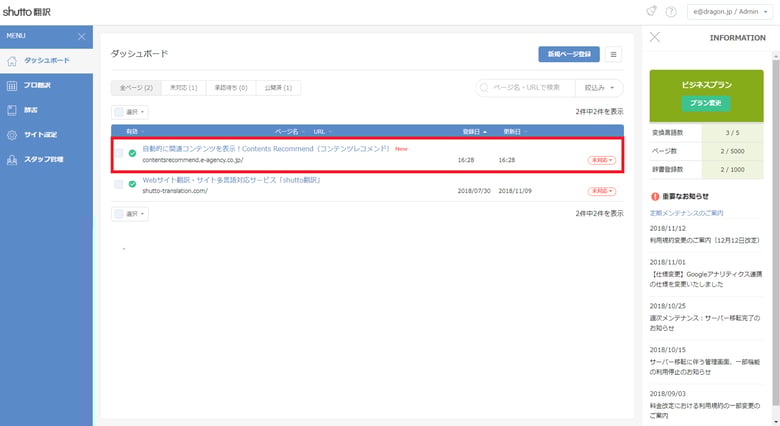Open e@dragon.jp / Admin account dropdown
Viewport: 780px width, 426px height.
[x=730, y=11]
